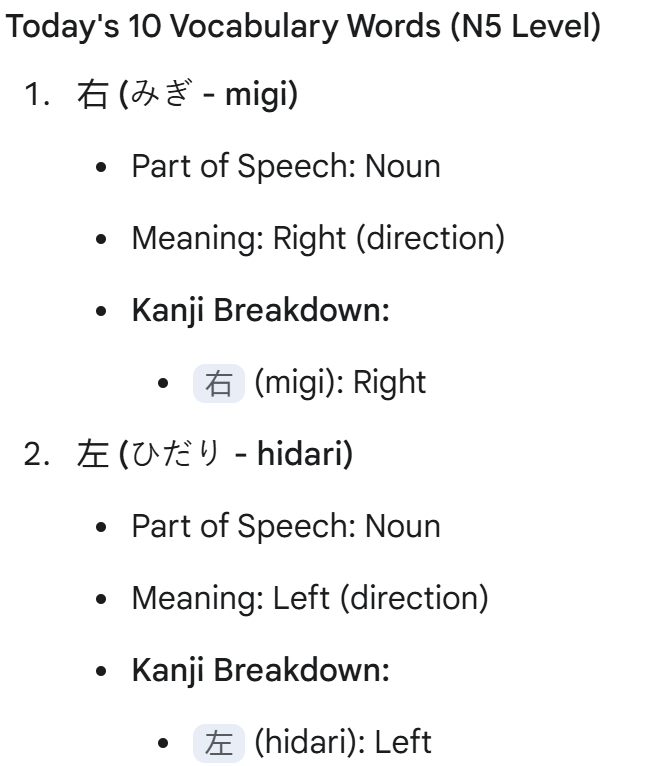Click the heading Today's 10 Vocabulary Words
Viewport: 672px width, 766px height.
click(x=223, y=26)
